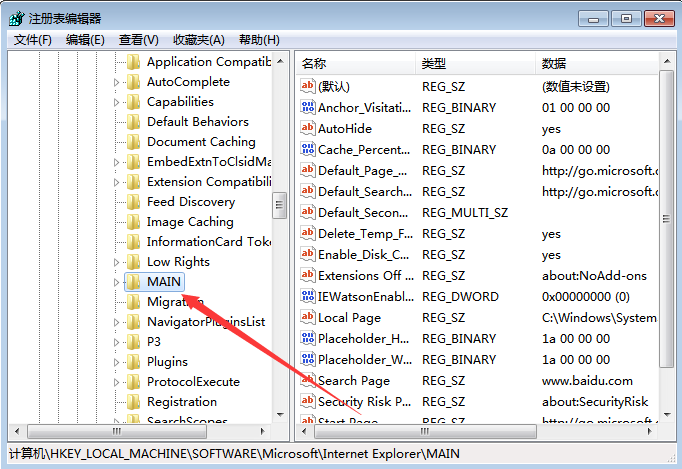Select the Capabilities folder icon
The image size is (682, 469).
click(134, 102)
